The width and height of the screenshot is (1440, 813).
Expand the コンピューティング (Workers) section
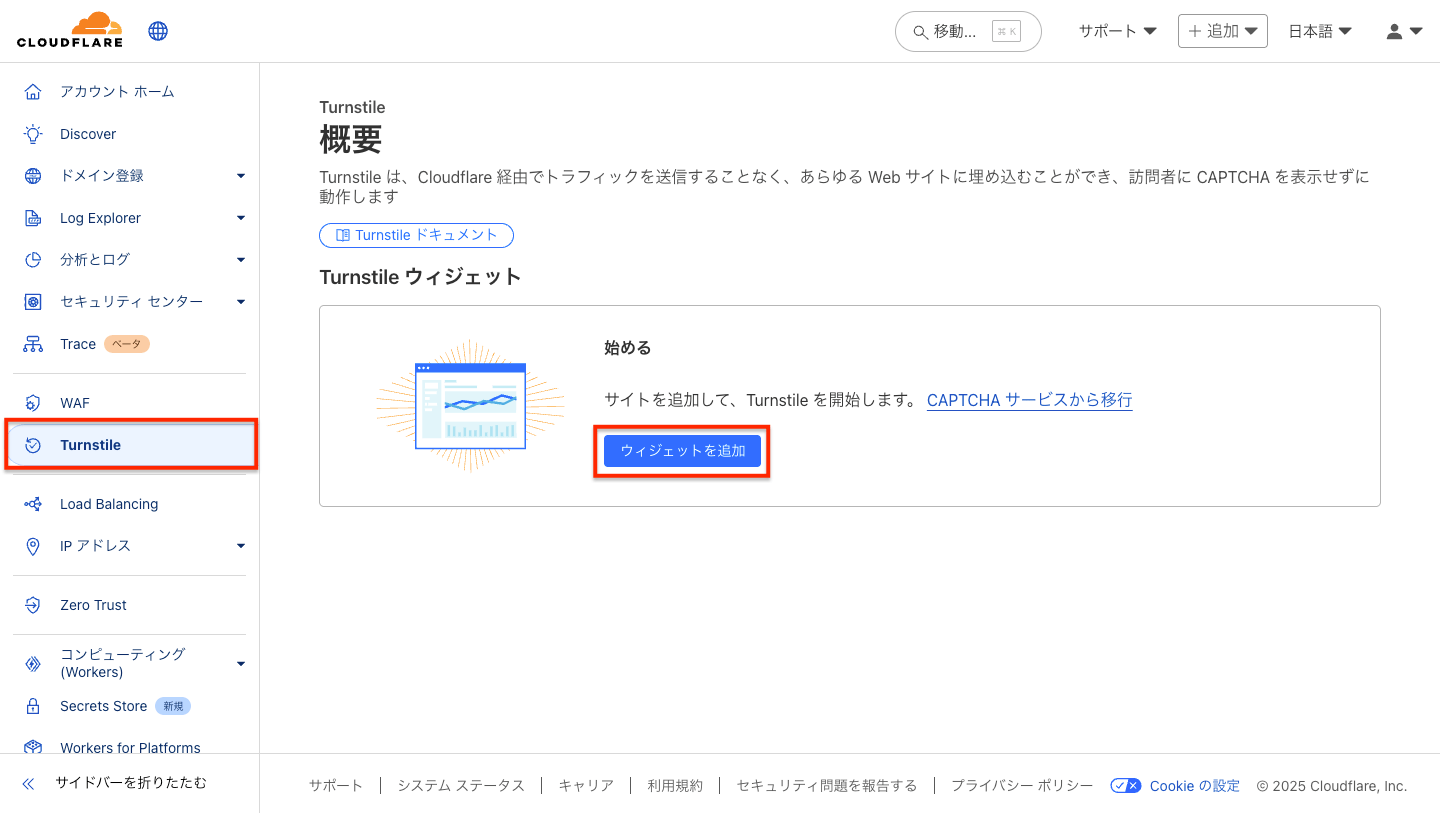point(240,662)
